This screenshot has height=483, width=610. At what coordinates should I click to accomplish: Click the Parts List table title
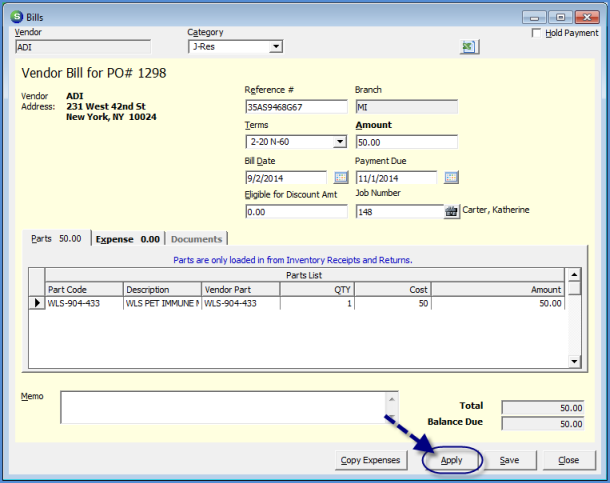(x=304, y=275)
